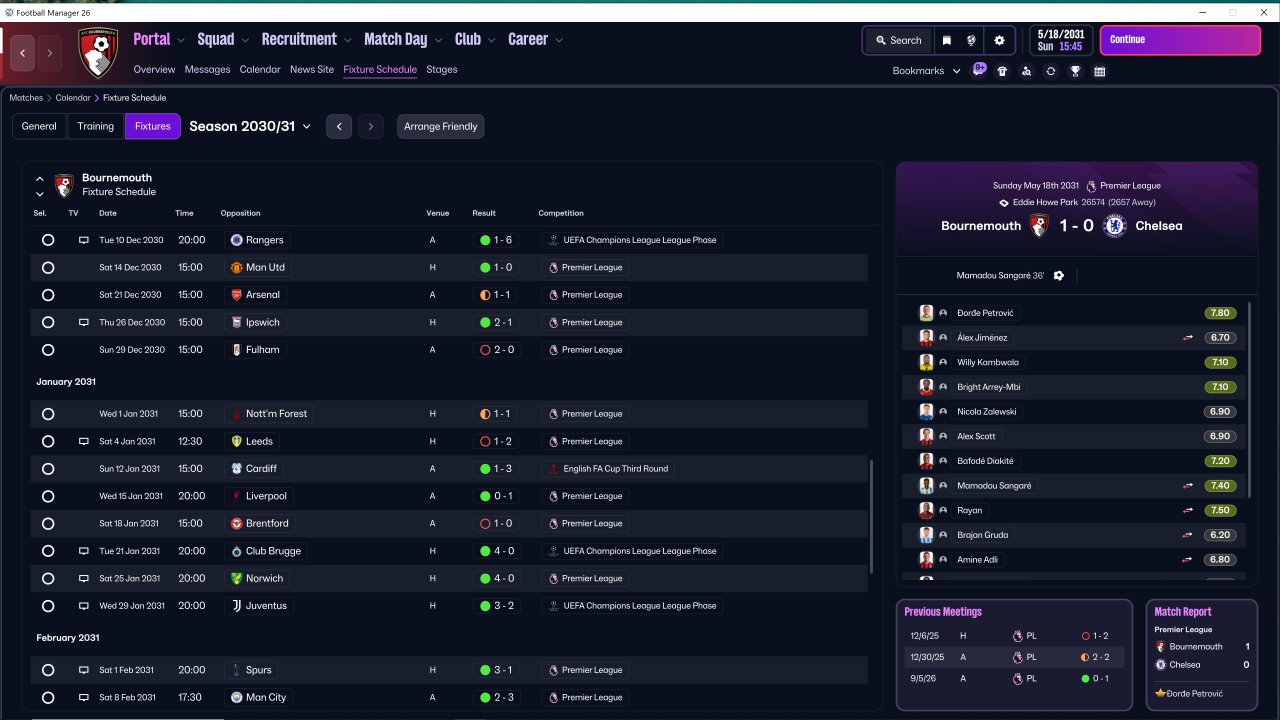Click the Man Utd club badge
This screenshot has height=720, width=1280.
pyautogui.click(x=236, y=267)
